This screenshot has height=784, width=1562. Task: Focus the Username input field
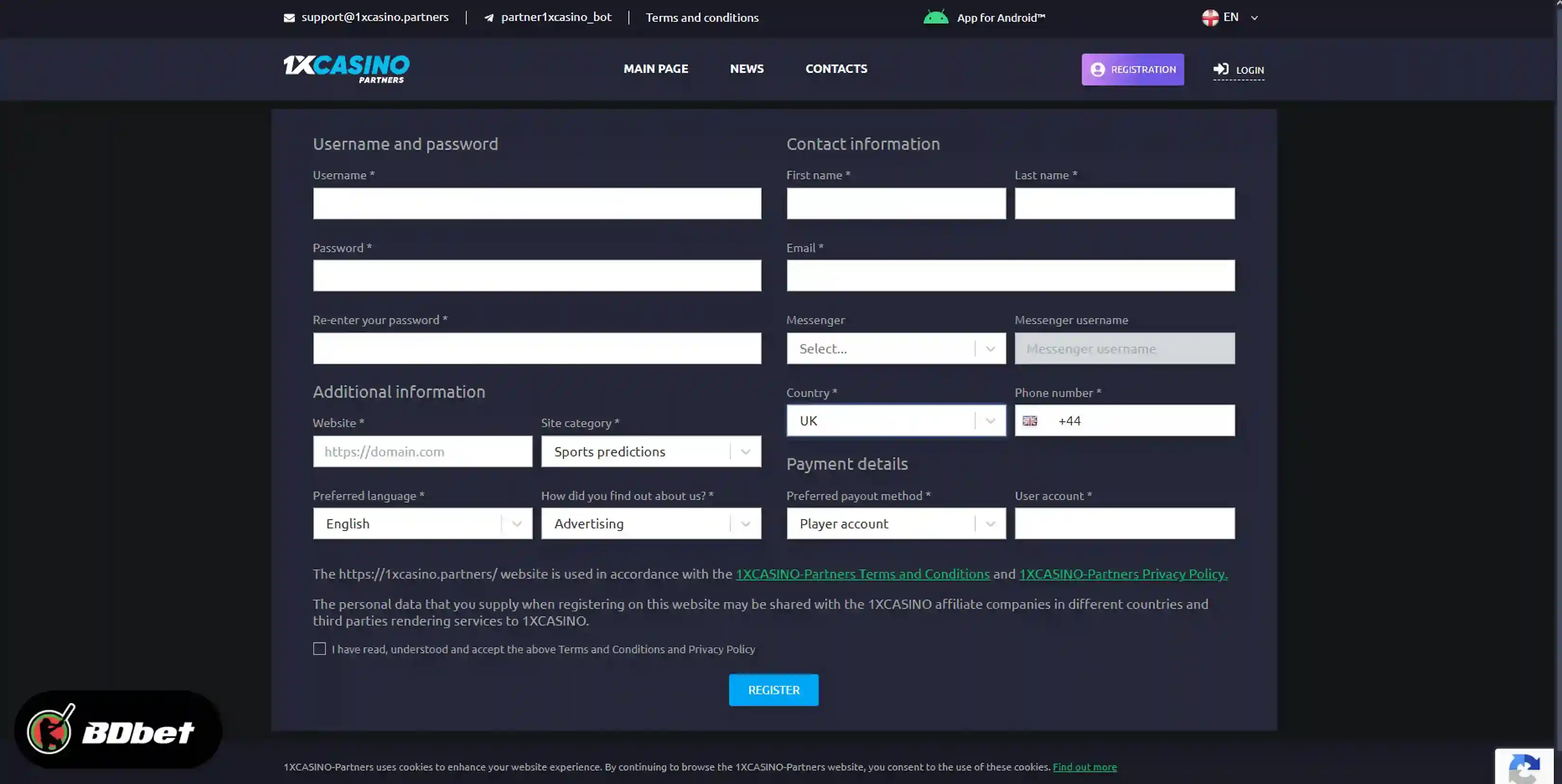[537, 203]
